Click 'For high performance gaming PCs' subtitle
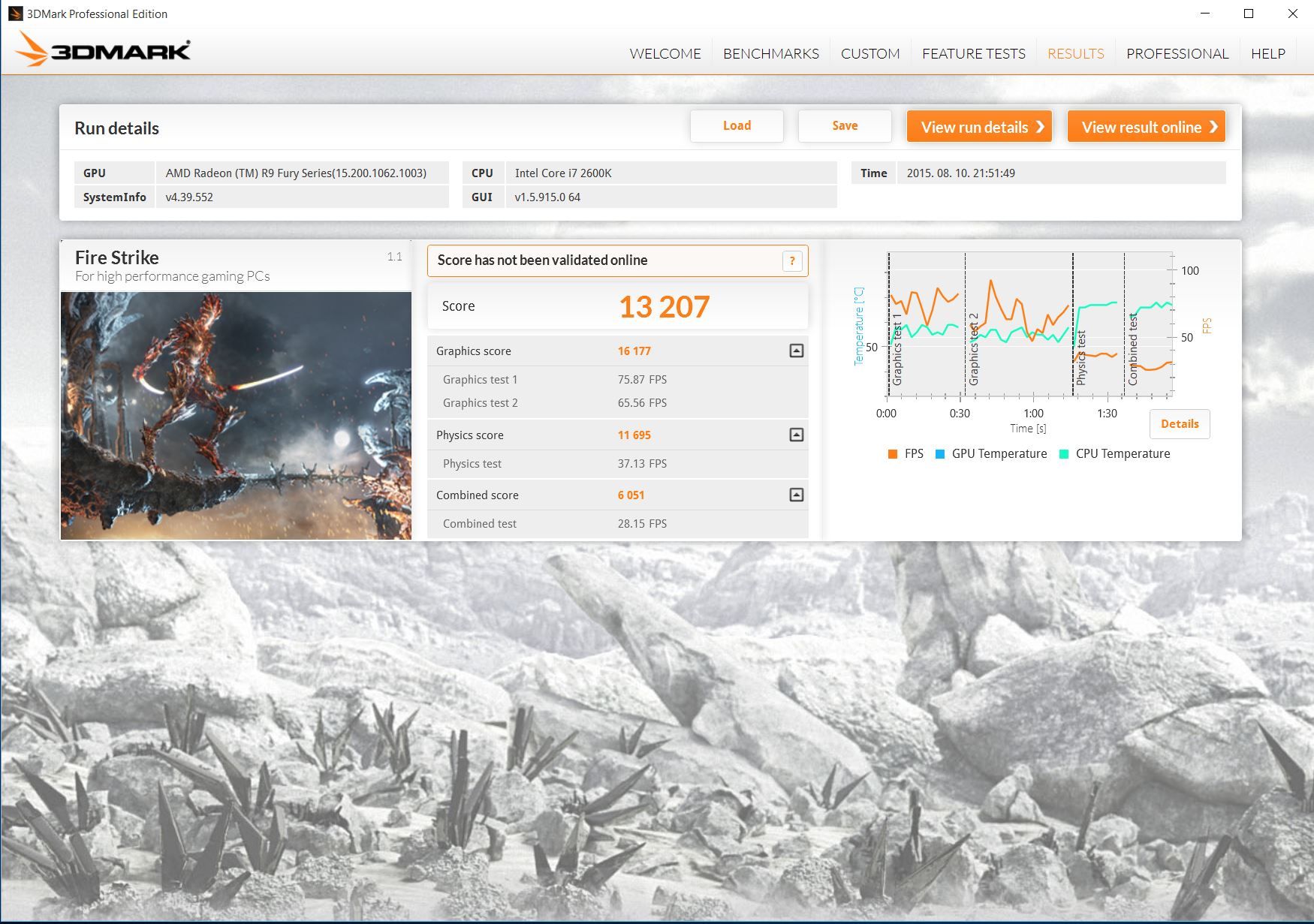 tap(172, 276)
